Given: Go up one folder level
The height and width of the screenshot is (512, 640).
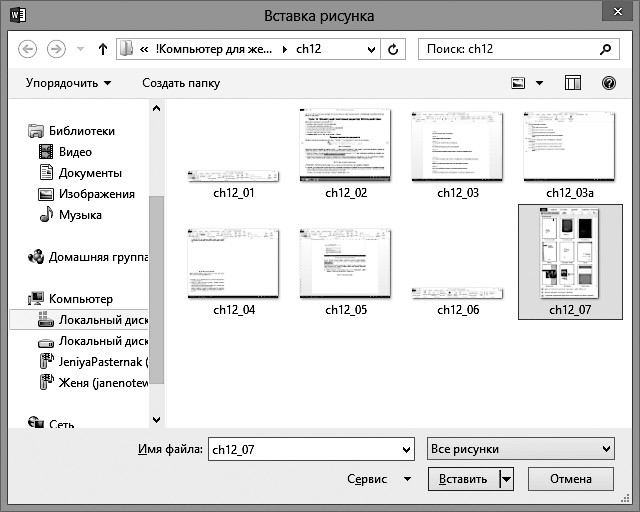Looking at the screenshot, I should 102,49.
